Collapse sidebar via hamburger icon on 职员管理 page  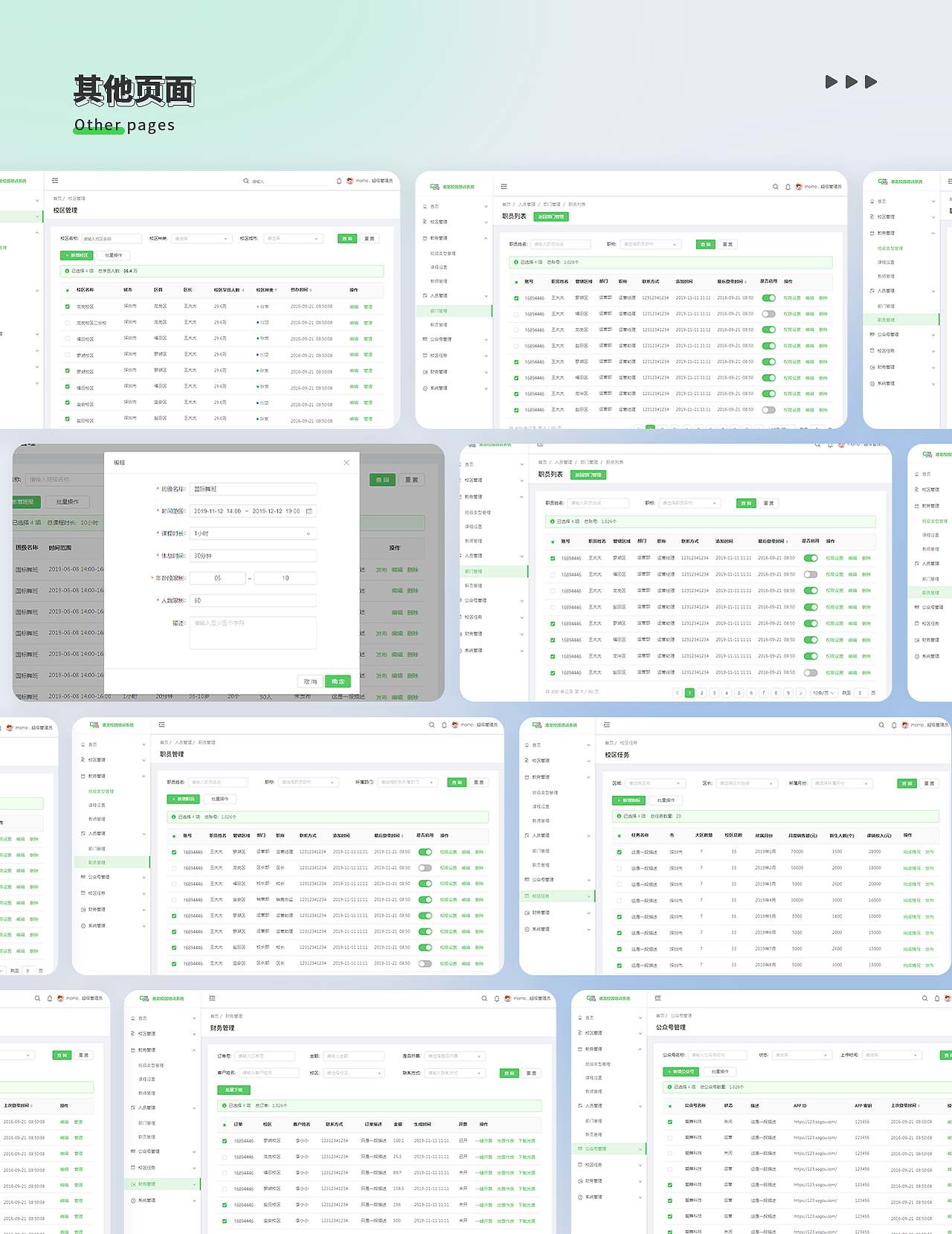pos(162,724)
